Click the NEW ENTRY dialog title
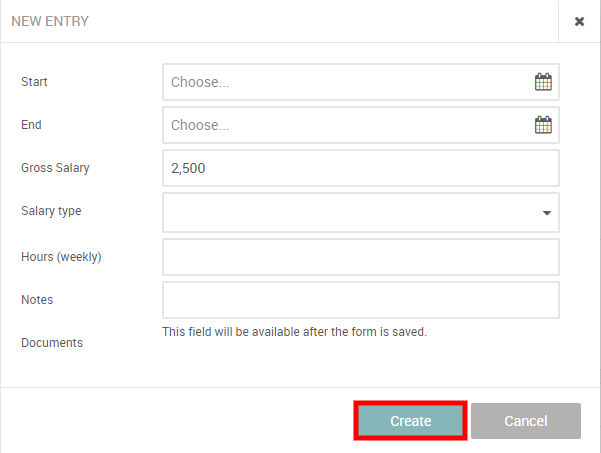This screenshot has height=453, width=601. coord(50,21)
